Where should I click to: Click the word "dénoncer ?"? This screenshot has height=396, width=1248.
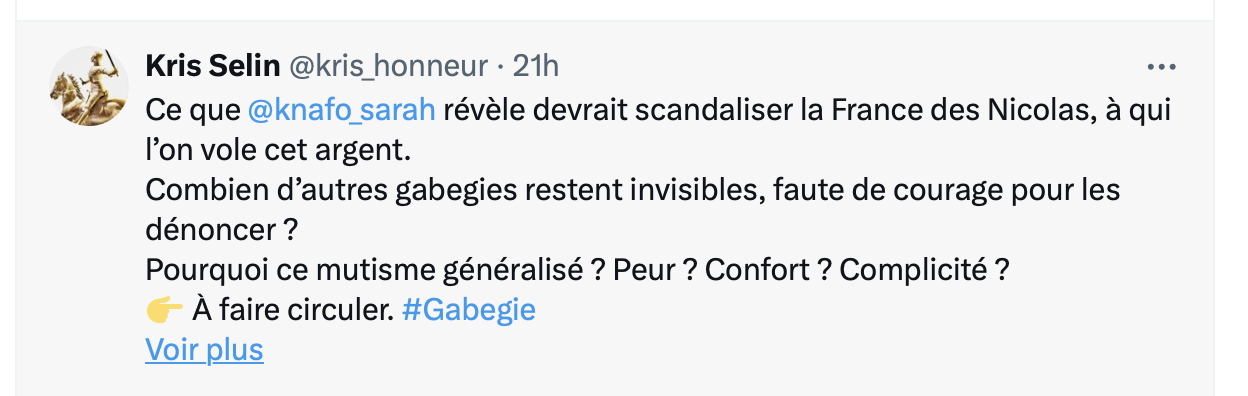coord(223,230)
